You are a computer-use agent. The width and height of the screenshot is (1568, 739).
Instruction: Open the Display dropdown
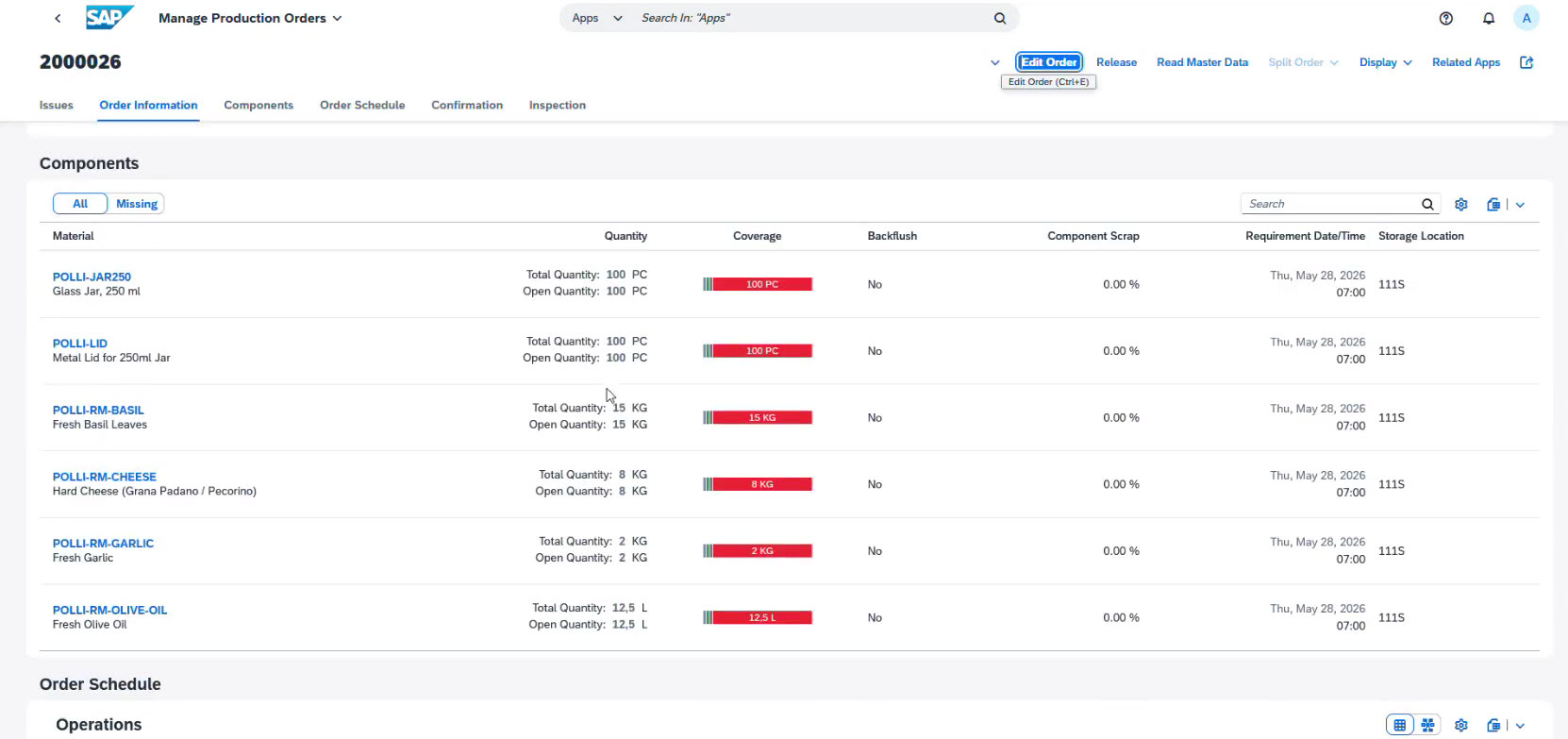[1385, 62]
